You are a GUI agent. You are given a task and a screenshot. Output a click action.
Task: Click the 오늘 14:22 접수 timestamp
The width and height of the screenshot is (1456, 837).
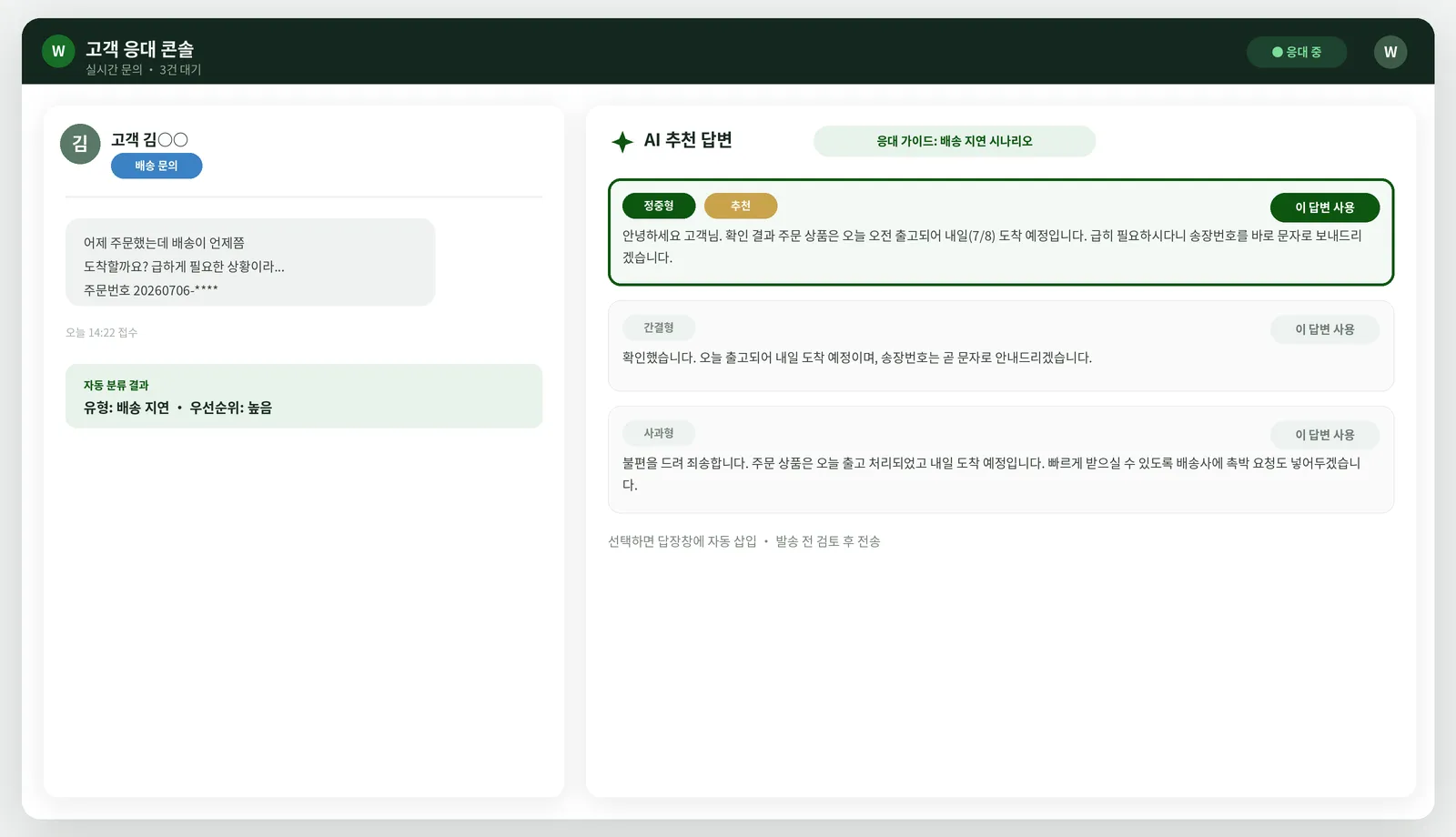pyautogui.click(x=101, y=333)
